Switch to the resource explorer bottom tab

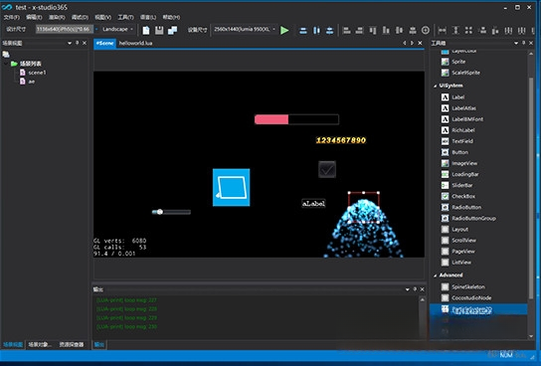71,344
